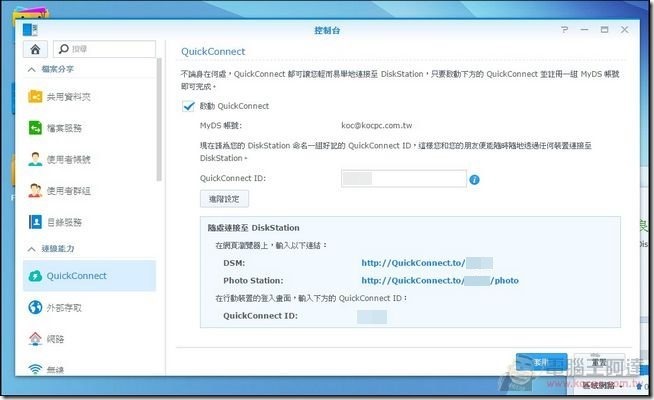The image size is (654, 400).
Task: Click the help question mark icon
Action: click(x=564, y=30)
